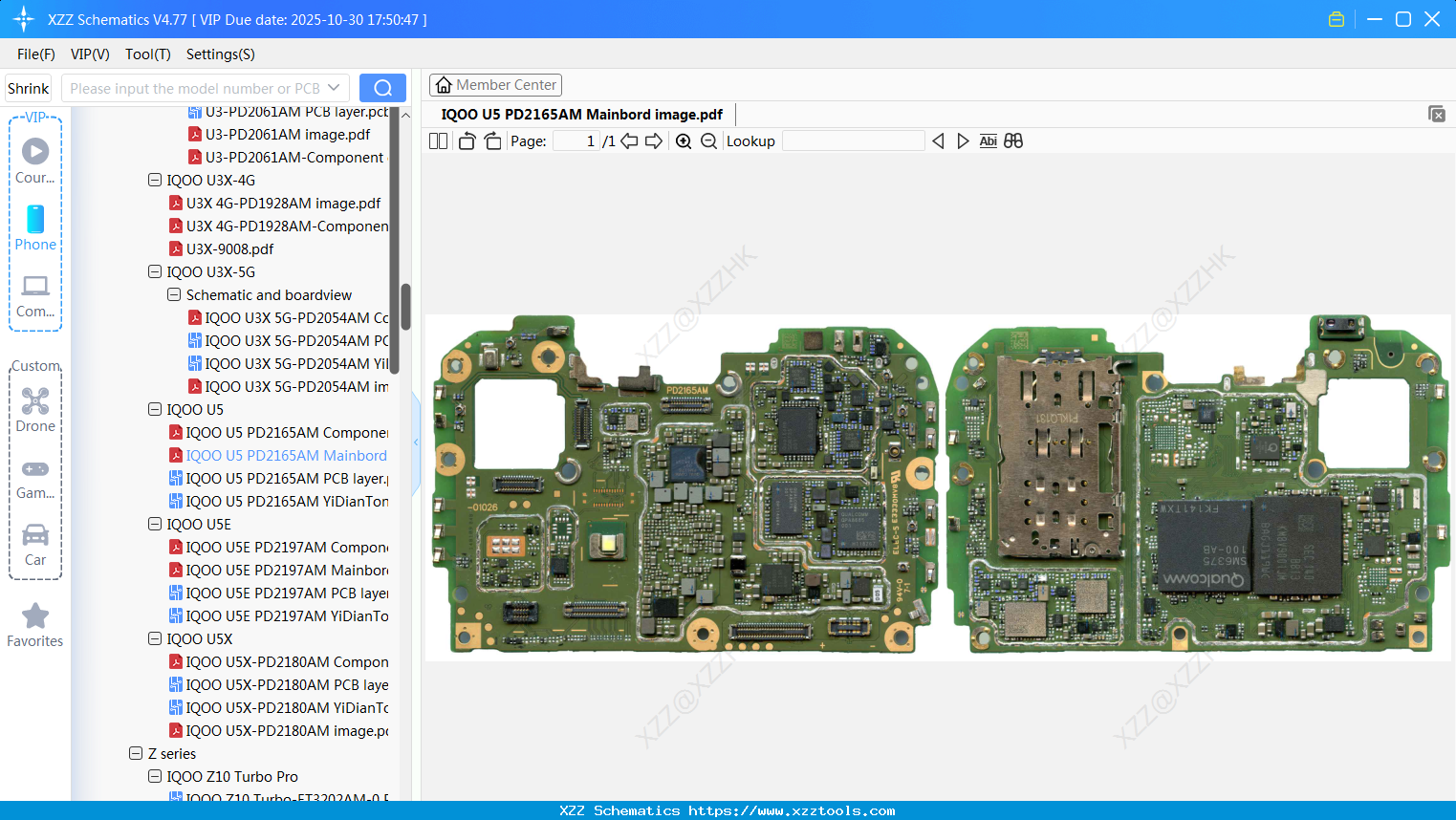Select the two-page view icon

pyautogui.click(x=438, y=140)
